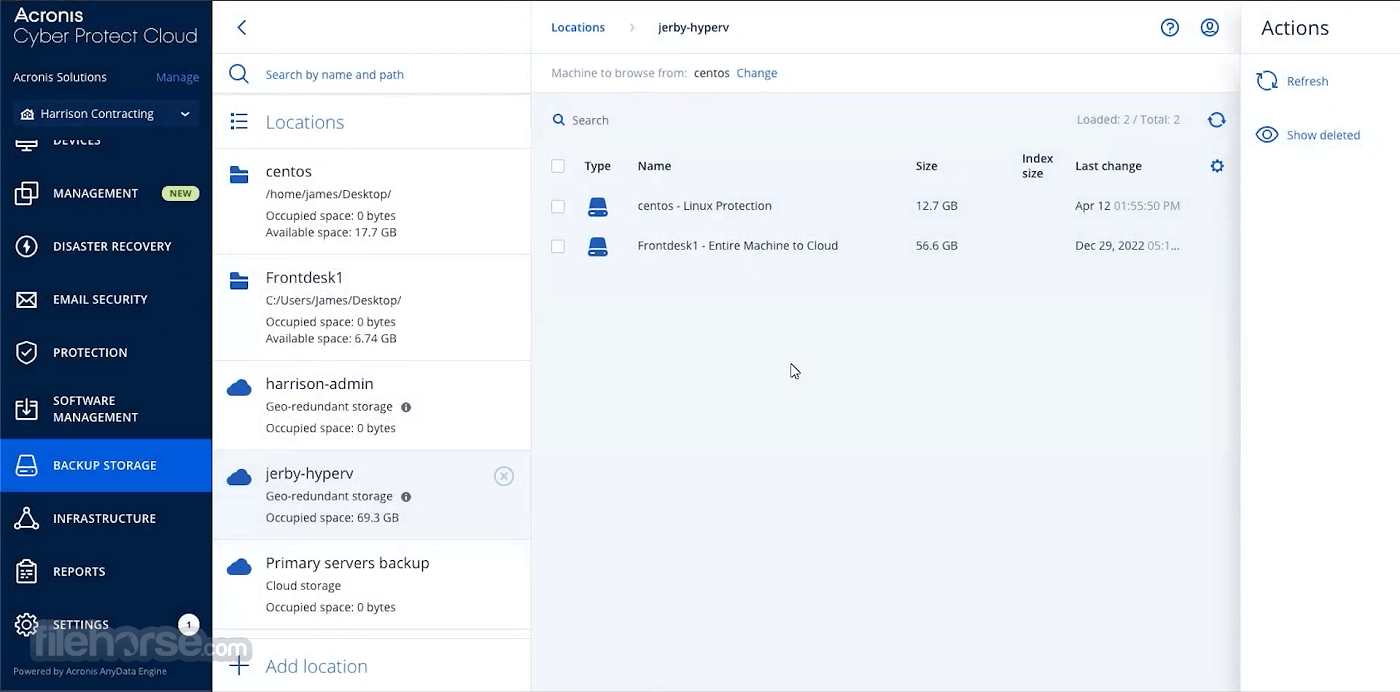1400x692 pixels.
Task: Tick checkbox for centos - Linux Protection
Action: point(558,207)
